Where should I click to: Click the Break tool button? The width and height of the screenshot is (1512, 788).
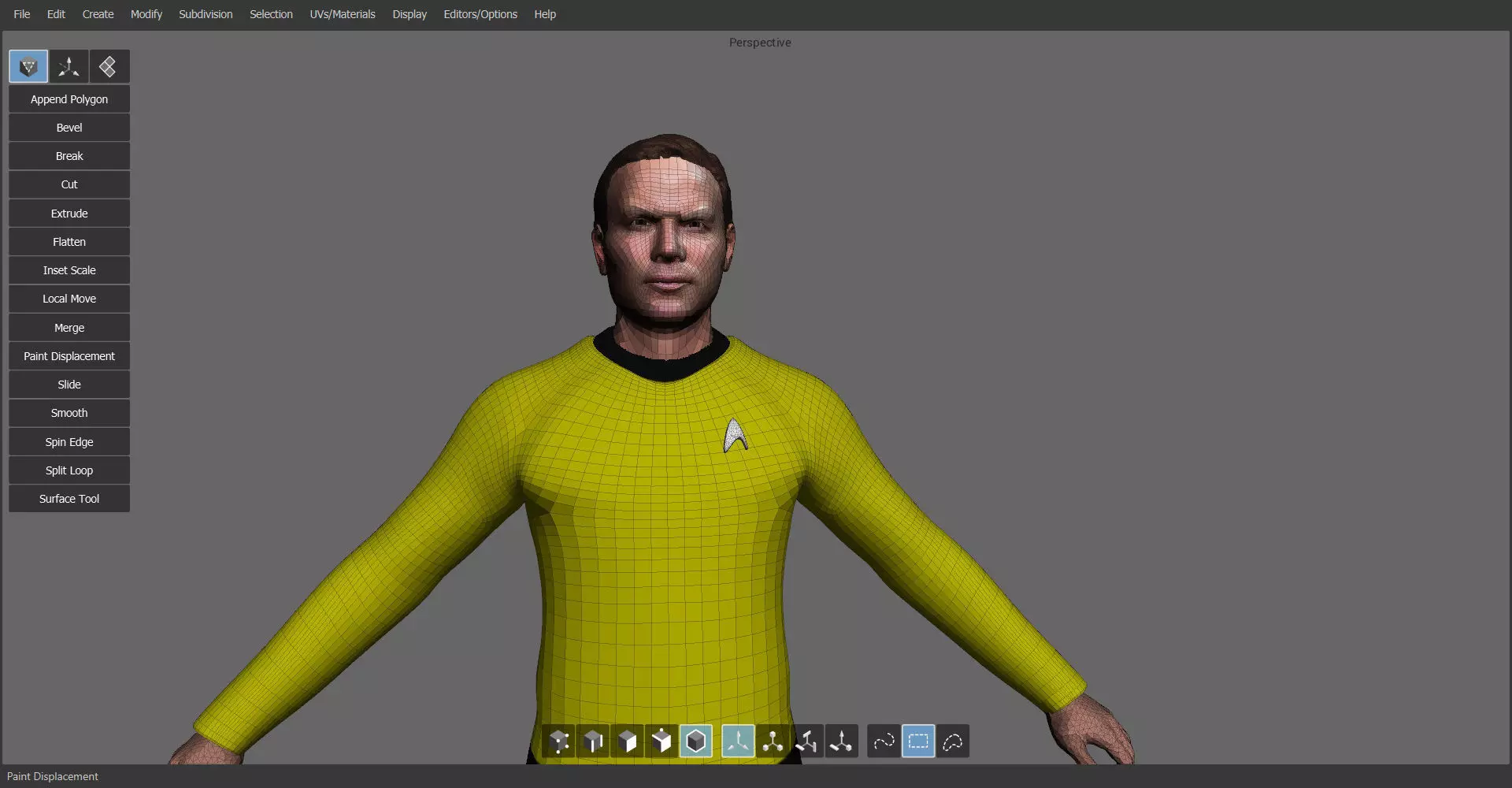point(69,156)
